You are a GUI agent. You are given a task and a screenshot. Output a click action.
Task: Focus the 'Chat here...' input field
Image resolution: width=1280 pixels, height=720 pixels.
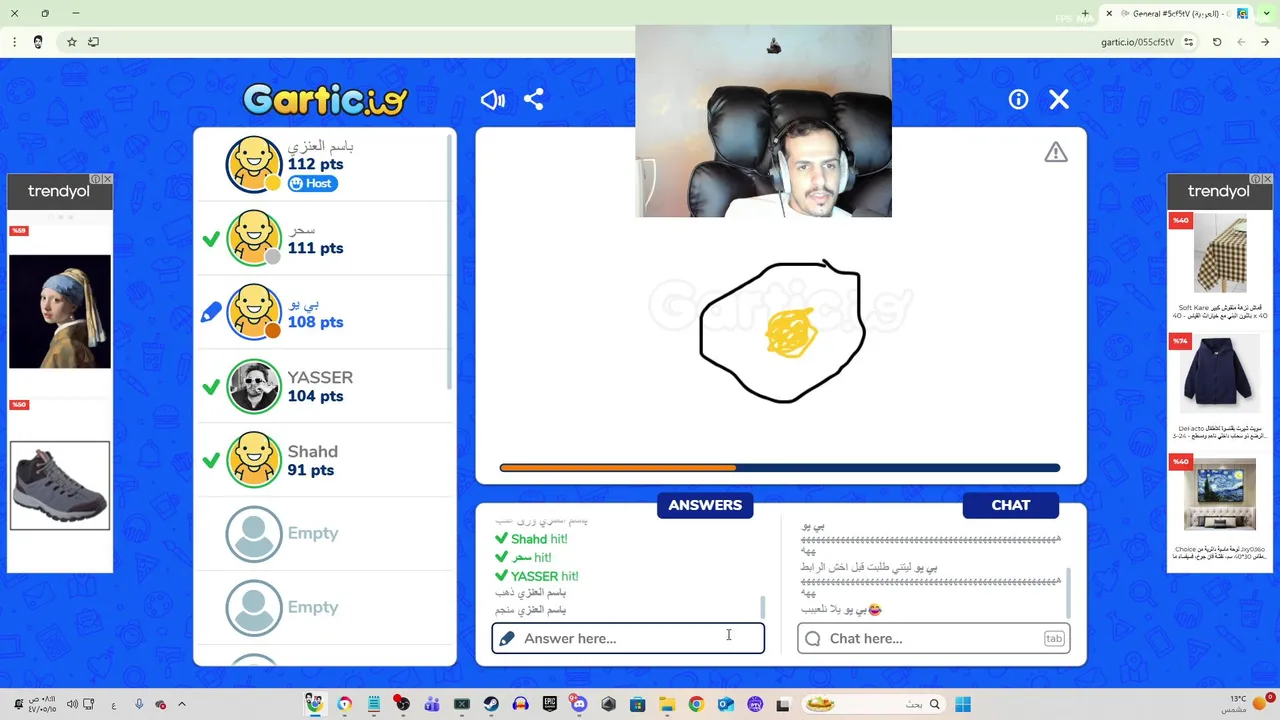click(934, 638)
